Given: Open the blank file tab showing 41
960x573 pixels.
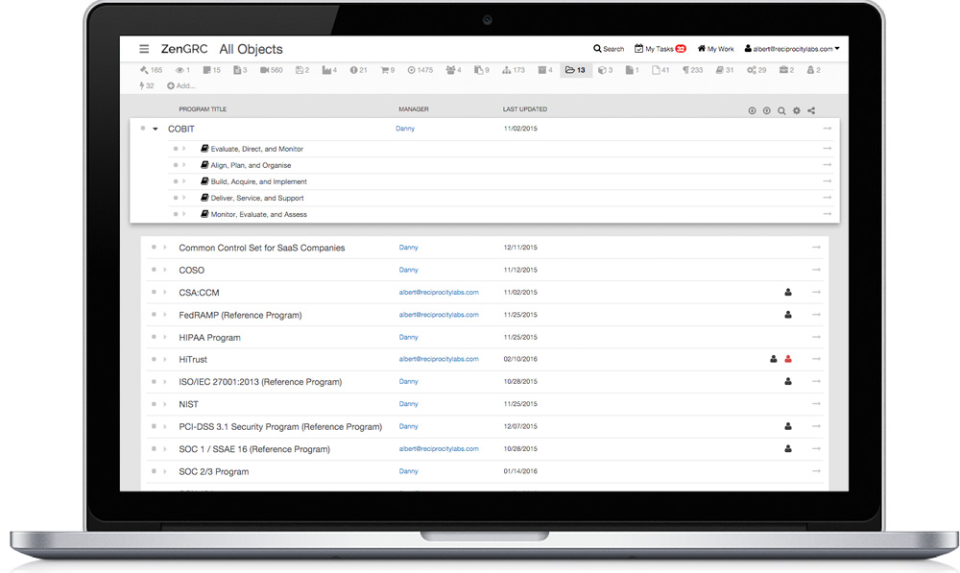Looking at the screenshot, I should click(x=660, y=70).
